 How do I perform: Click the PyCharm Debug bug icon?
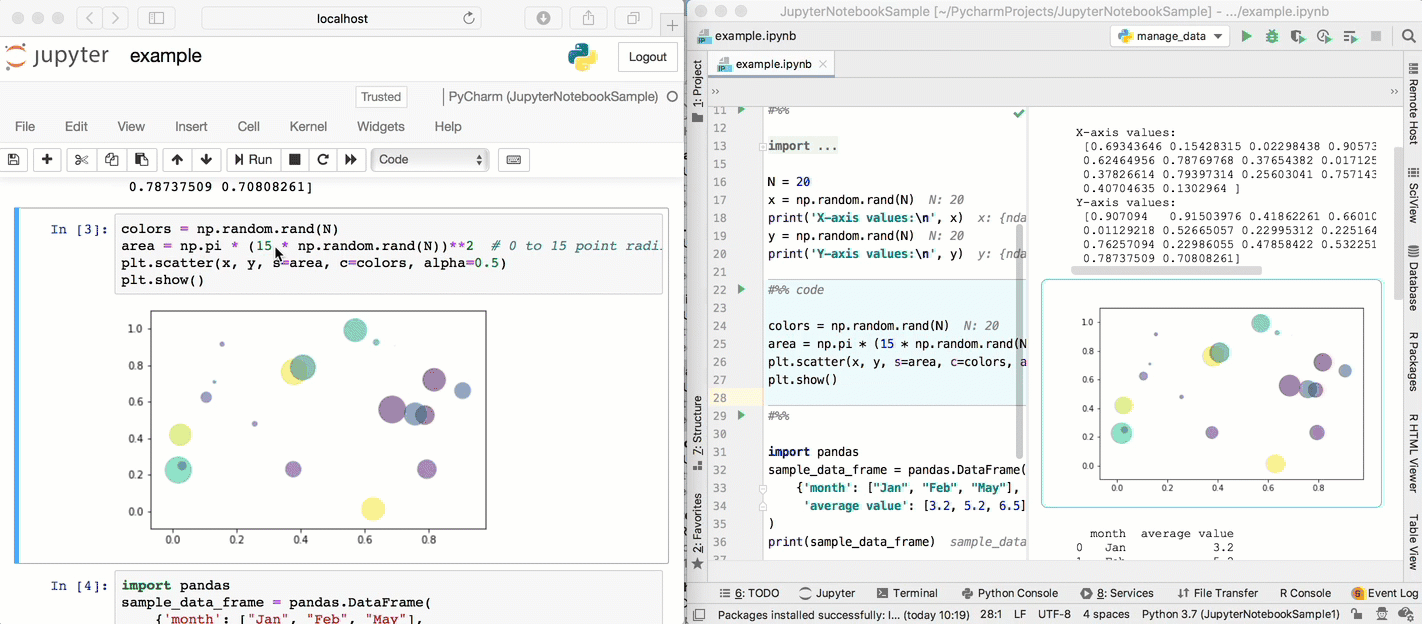1272,36
